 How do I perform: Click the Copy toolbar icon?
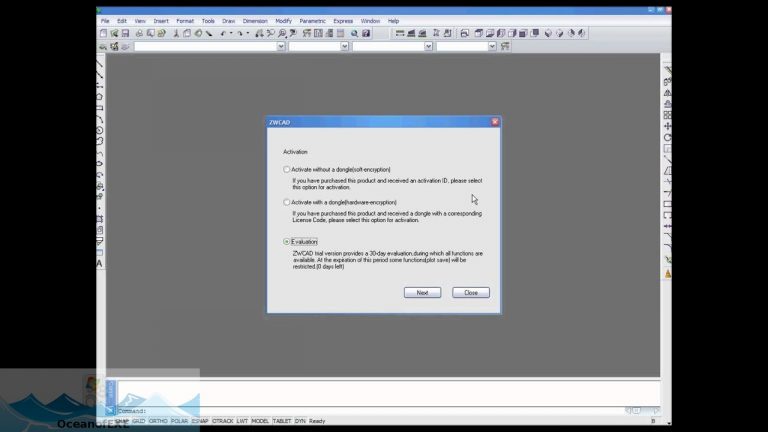tap(187, 33)
